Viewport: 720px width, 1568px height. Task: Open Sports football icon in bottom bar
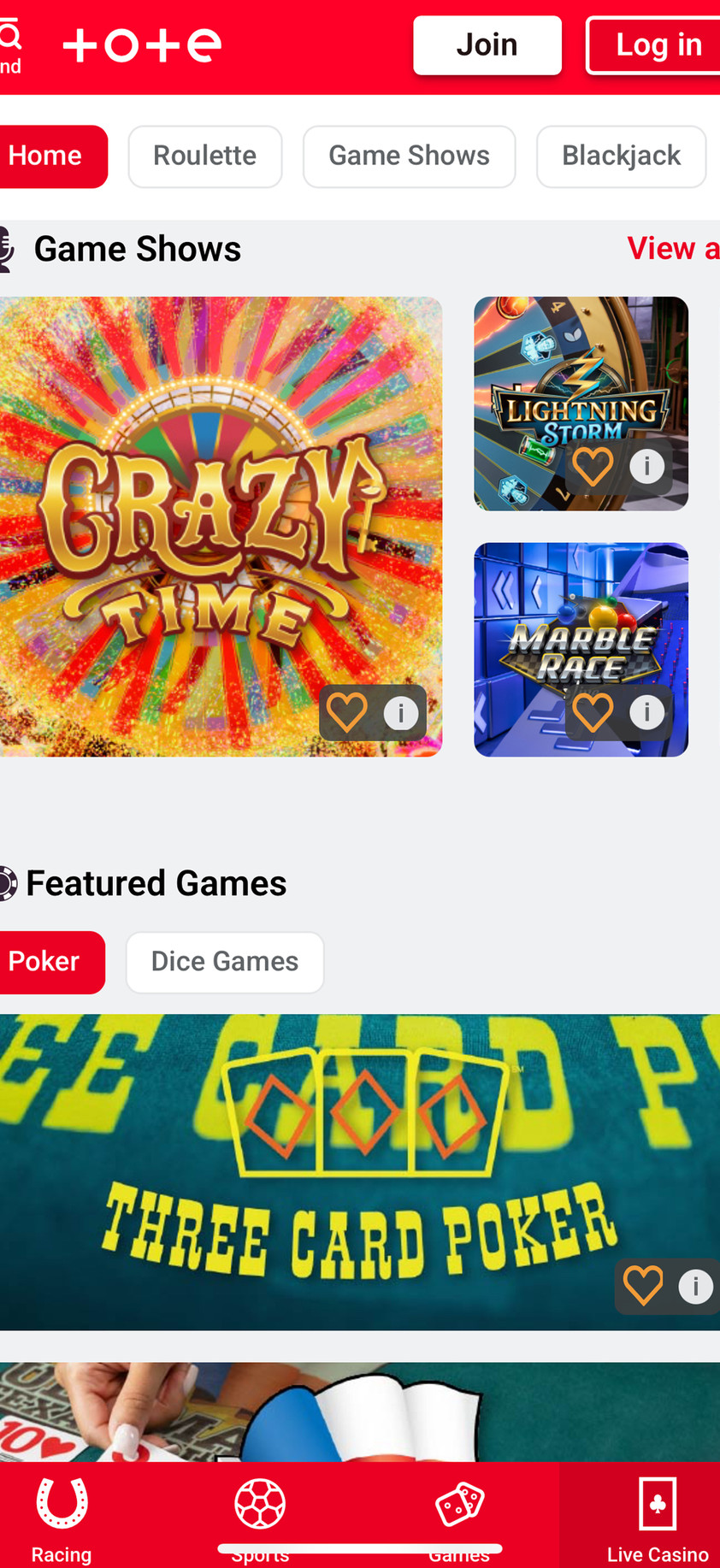(x=260, y=1504)
